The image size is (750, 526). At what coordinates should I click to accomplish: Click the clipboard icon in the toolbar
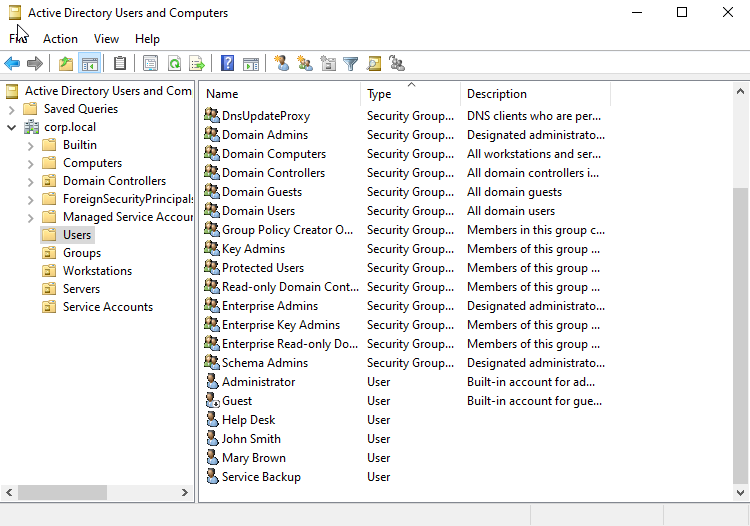tap(120, 63)
